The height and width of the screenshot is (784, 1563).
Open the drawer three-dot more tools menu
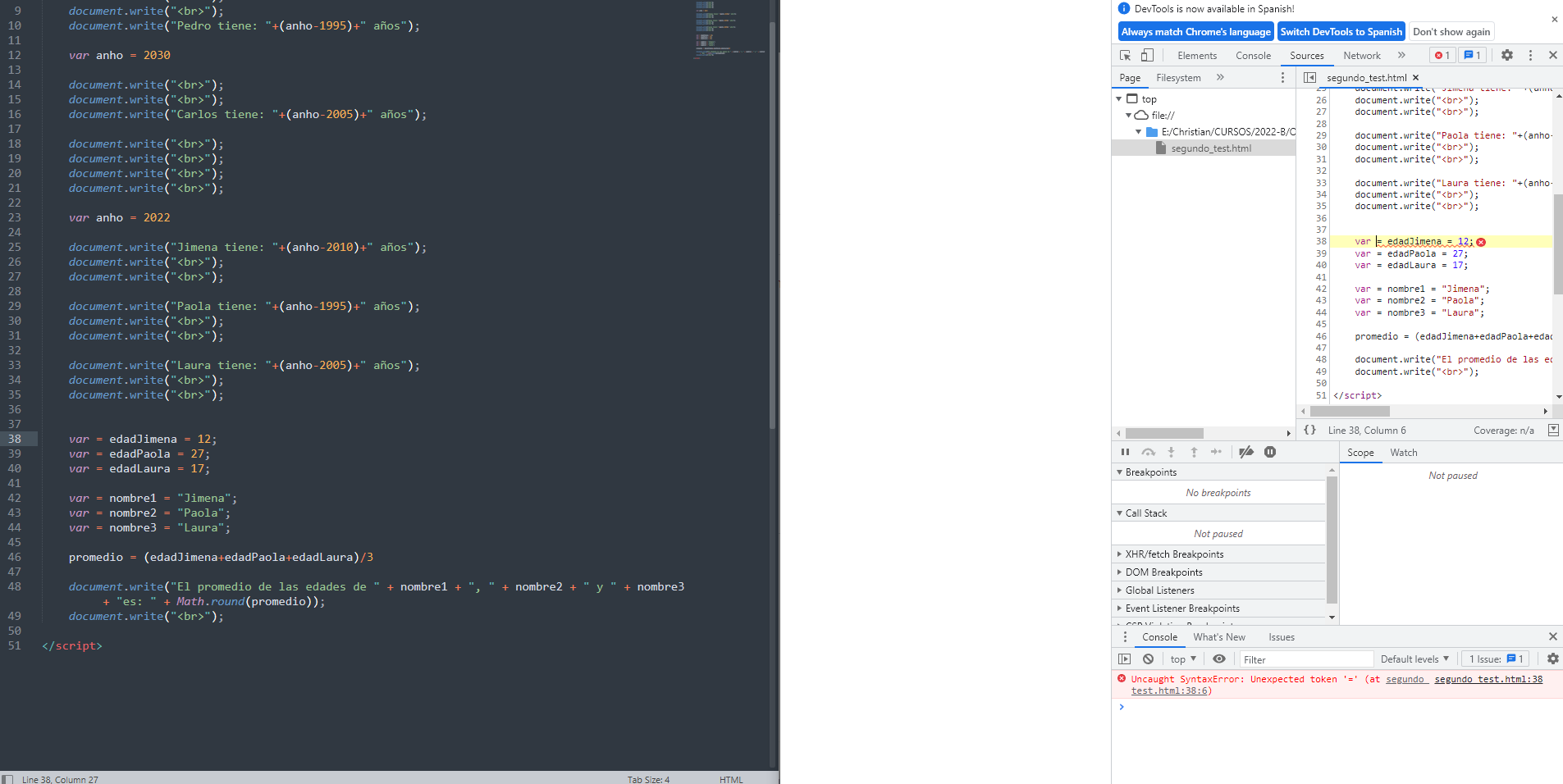click(1125, 637)
